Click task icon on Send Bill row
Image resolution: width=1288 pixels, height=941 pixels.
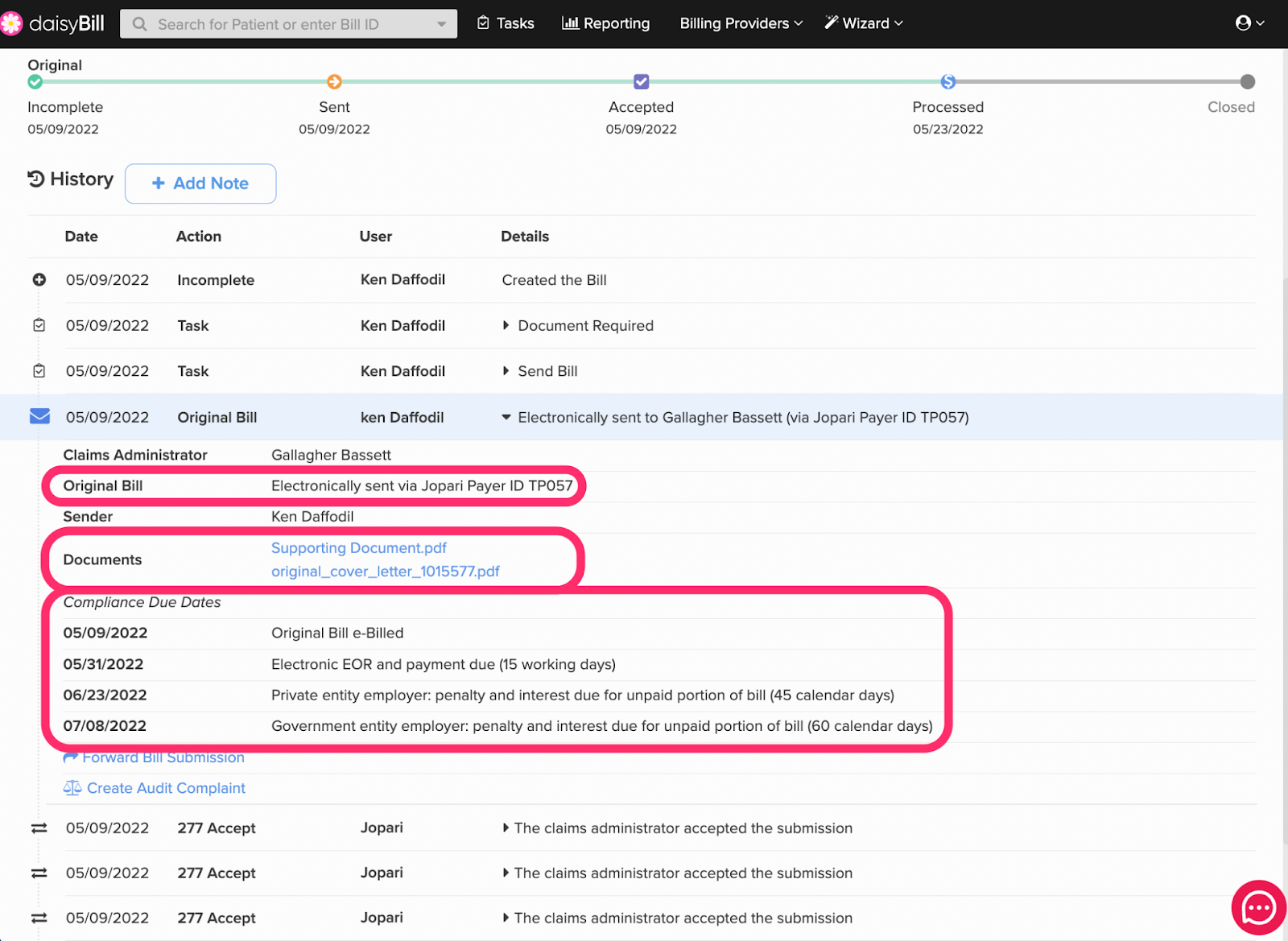click(39, 371)
